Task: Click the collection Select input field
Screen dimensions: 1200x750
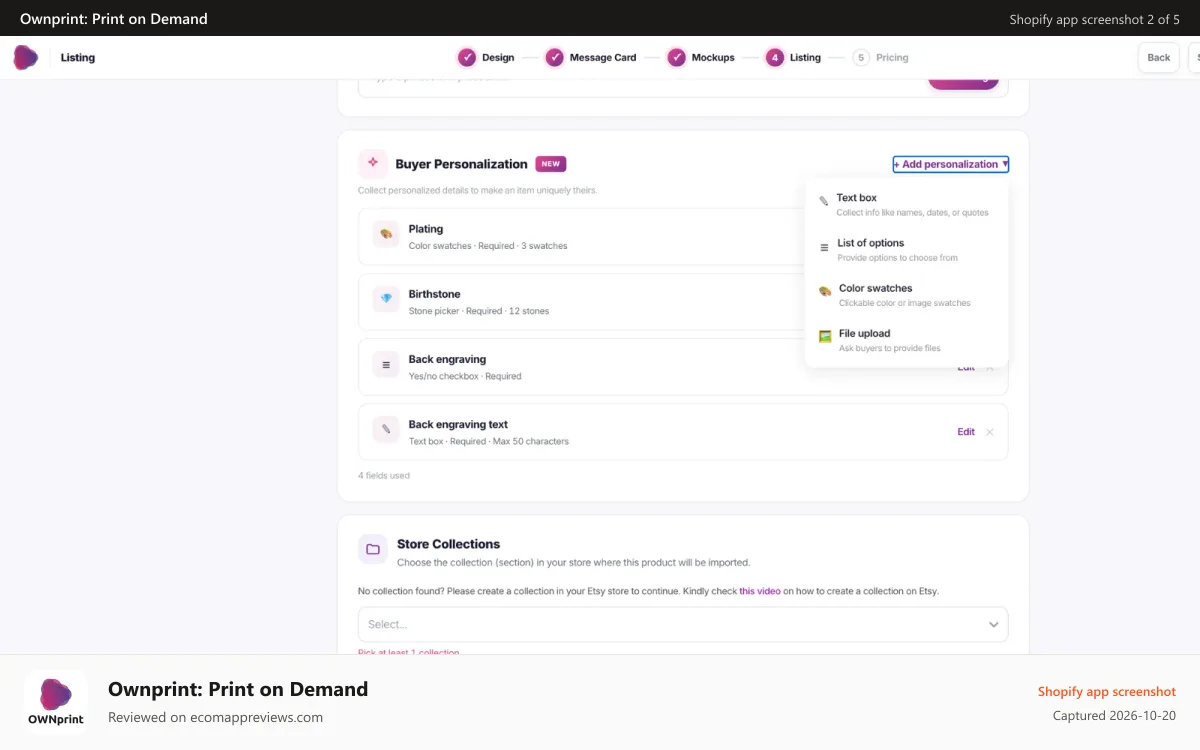Action: pos(683,624)
